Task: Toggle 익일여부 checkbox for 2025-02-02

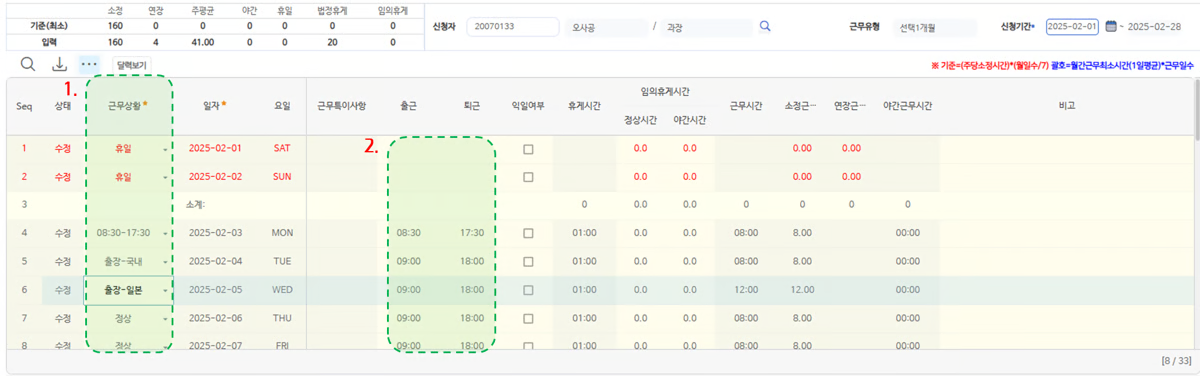Action: 528,176
